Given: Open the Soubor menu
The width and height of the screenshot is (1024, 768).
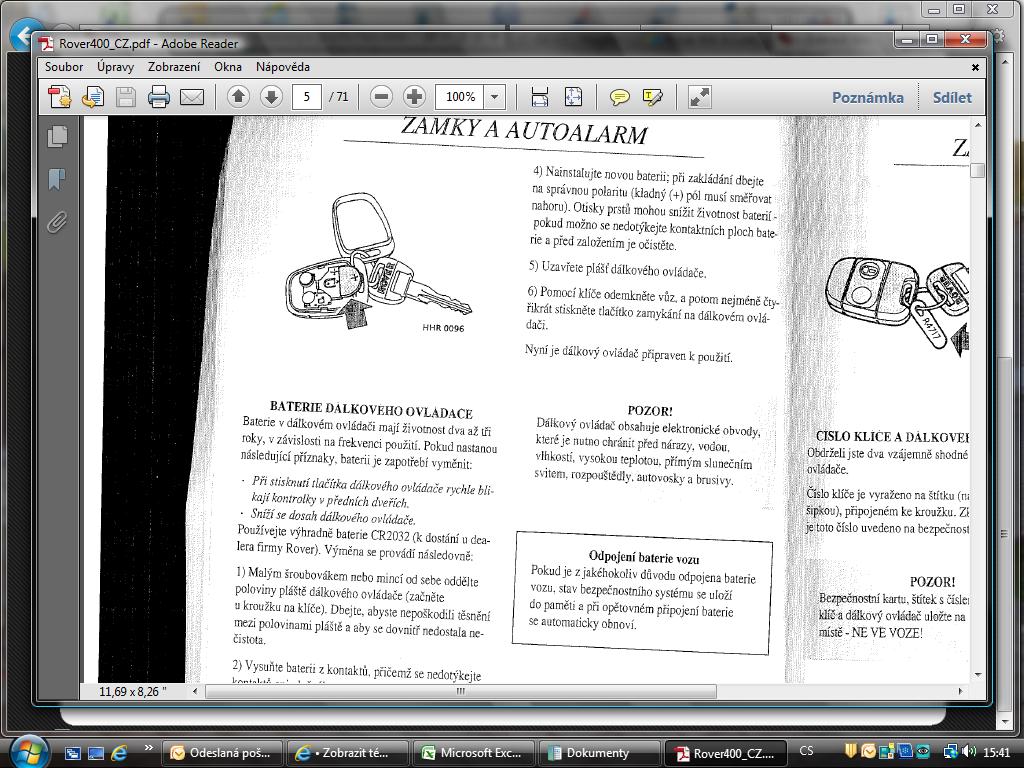Looking at the screenshot, I should coord(64,67).
